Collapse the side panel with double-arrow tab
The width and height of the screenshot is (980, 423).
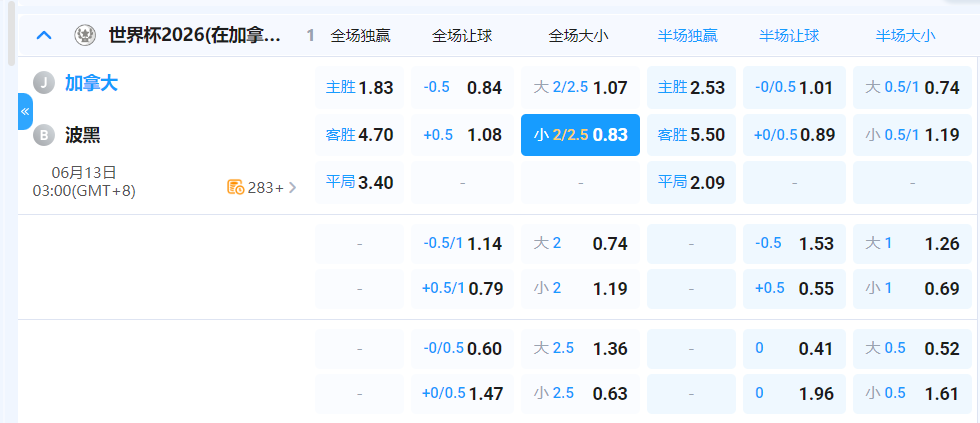(x=25, y=111)
